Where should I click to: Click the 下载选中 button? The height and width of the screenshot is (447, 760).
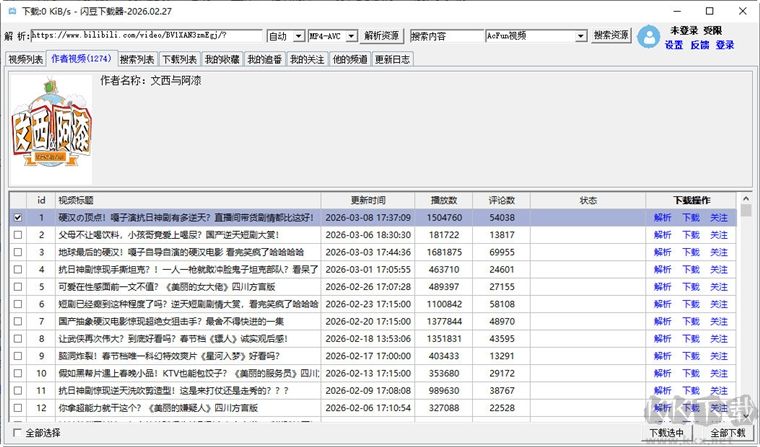point(666,432)
